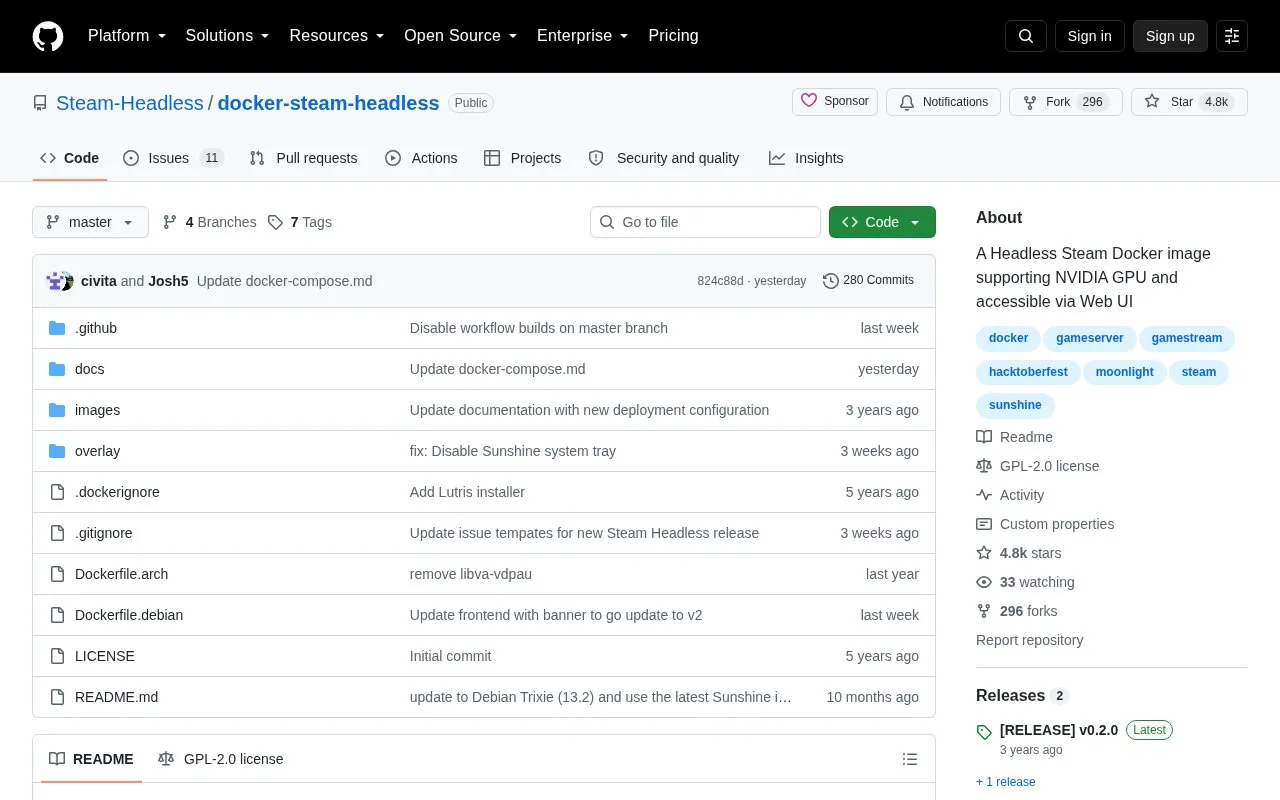Click the civita contributor avatar

pyautogui.click(x=55, y=281)
